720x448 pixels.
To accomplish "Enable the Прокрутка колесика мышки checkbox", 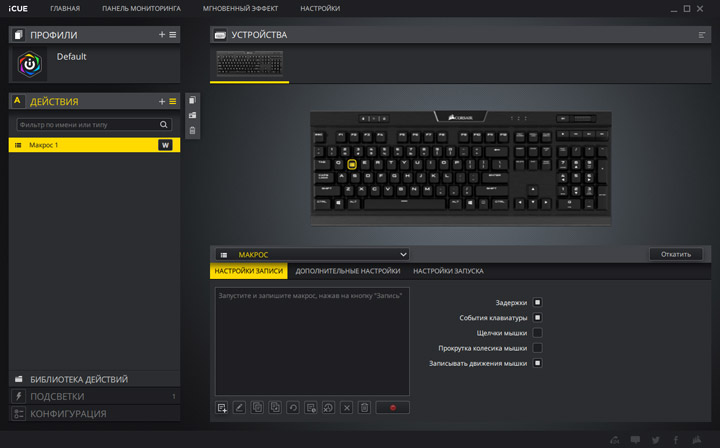I will point(537,348).
